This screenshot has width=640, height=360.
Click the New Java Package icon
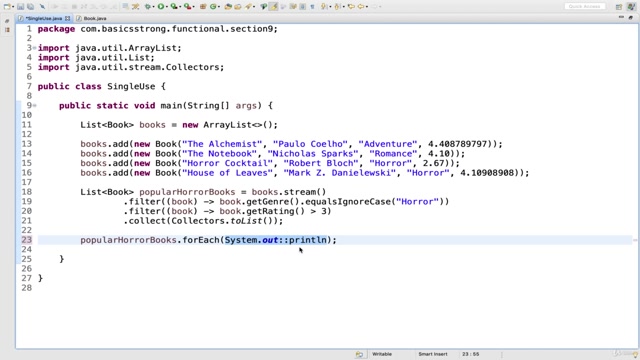click(x=202, y=7)
